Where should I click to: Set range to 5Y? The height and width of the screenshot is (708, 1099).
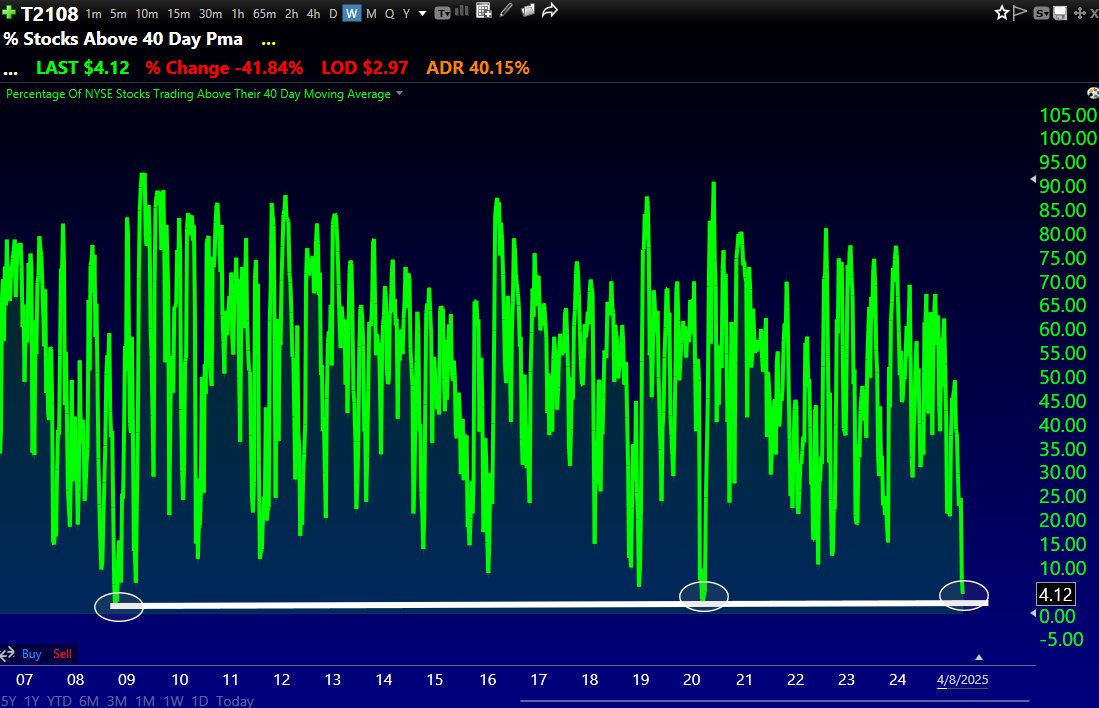(x=8, y=700)
